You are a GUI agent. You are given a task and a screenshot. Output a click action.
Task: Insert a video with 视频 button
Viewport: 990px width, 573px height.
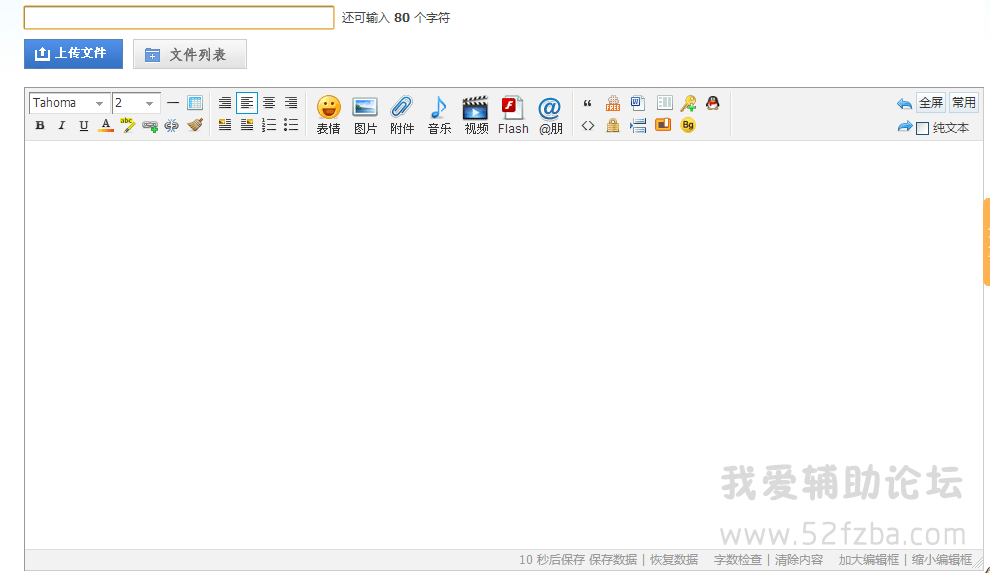tap(476, 115)
